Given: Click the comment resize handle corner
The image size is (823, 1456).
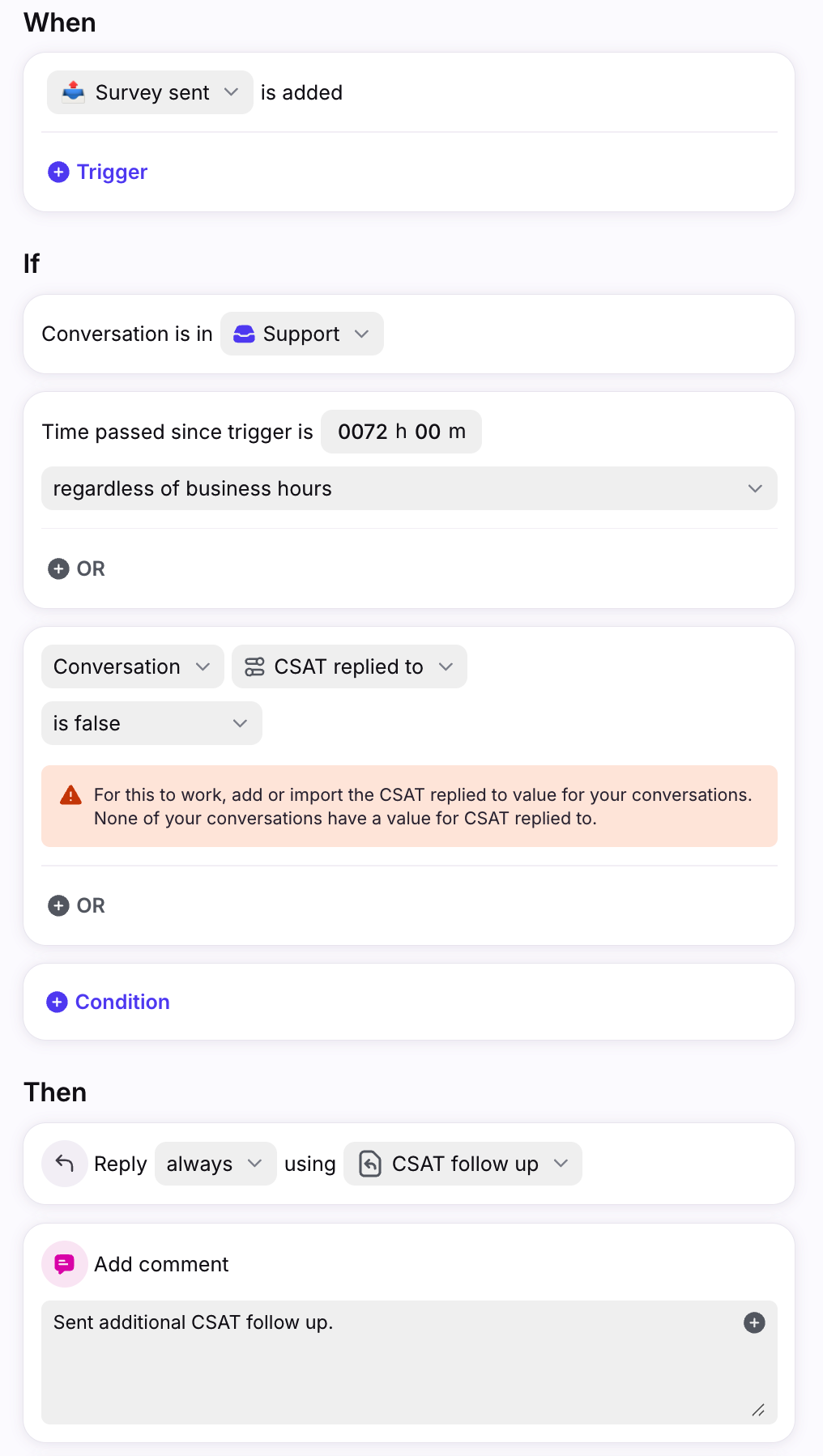Looking at the screenshot, I should pyautogui.click(x=758, y=1410).
